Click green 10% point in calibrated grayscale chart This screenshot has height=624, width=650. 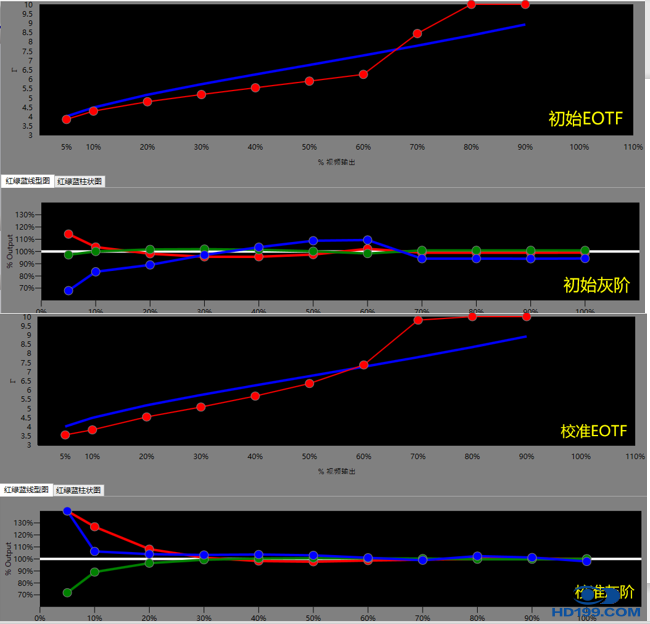[x=95, y=572]
